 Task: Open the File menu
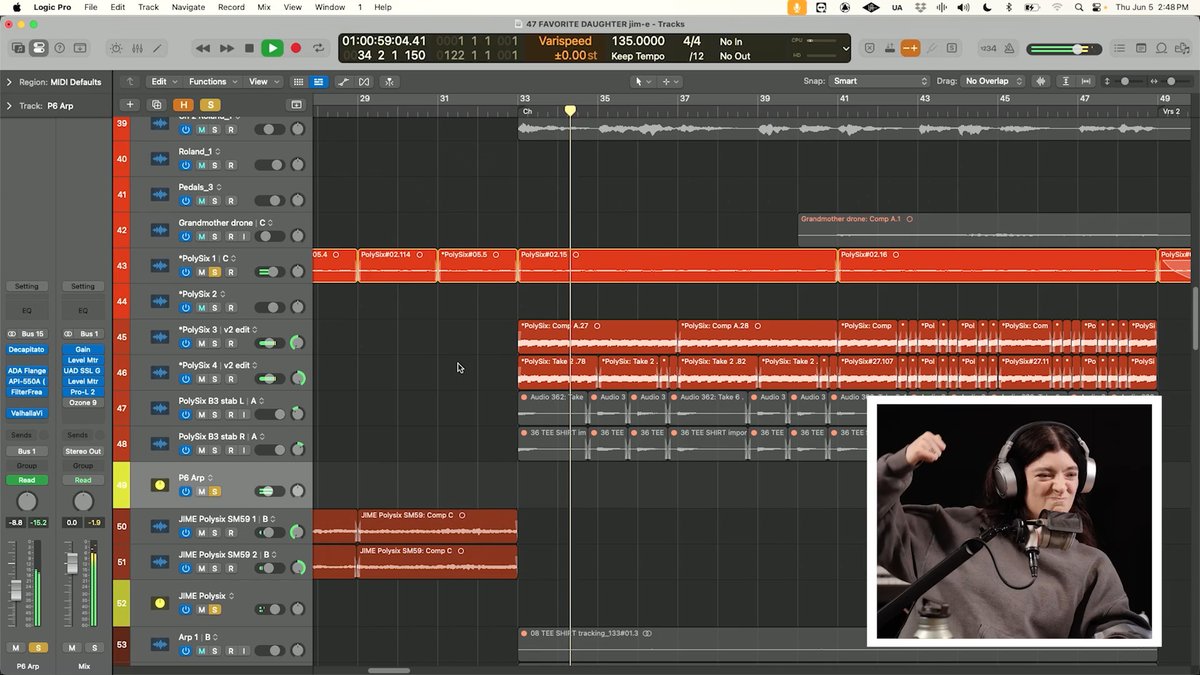pyautogui.click(x=90, y=7)
